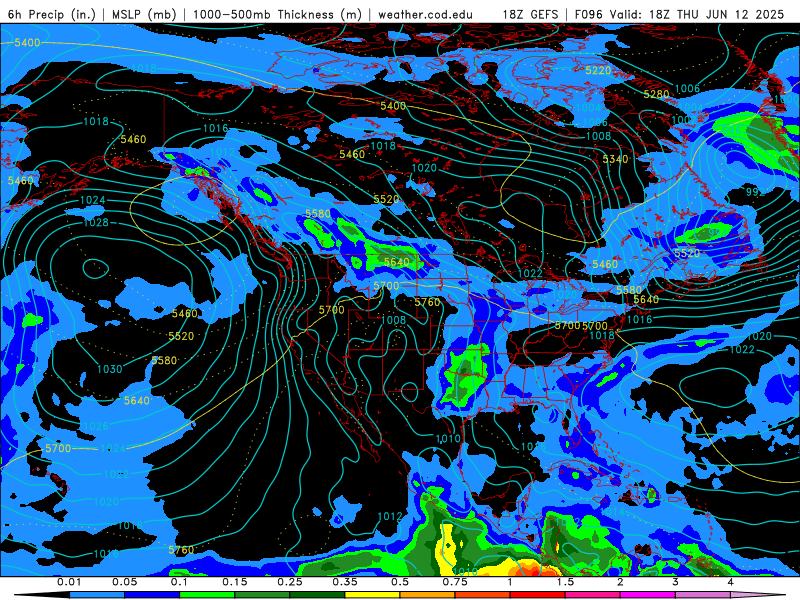This screenshot has width=800, height=600.
Task: Select the red 1–1.5 legend swatch
Action: coord(538,595)
